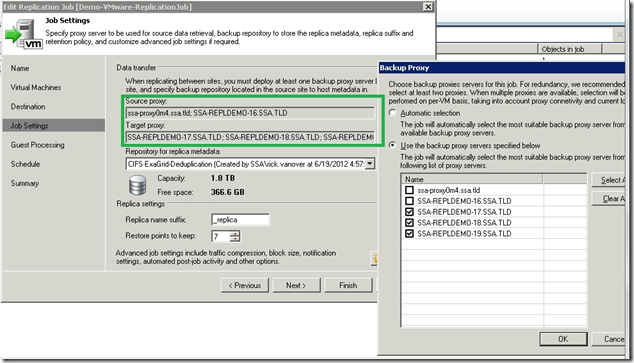Open the Job Settings wizard step
The height and width of the screenshot is (363, 634).
[53, 126]
